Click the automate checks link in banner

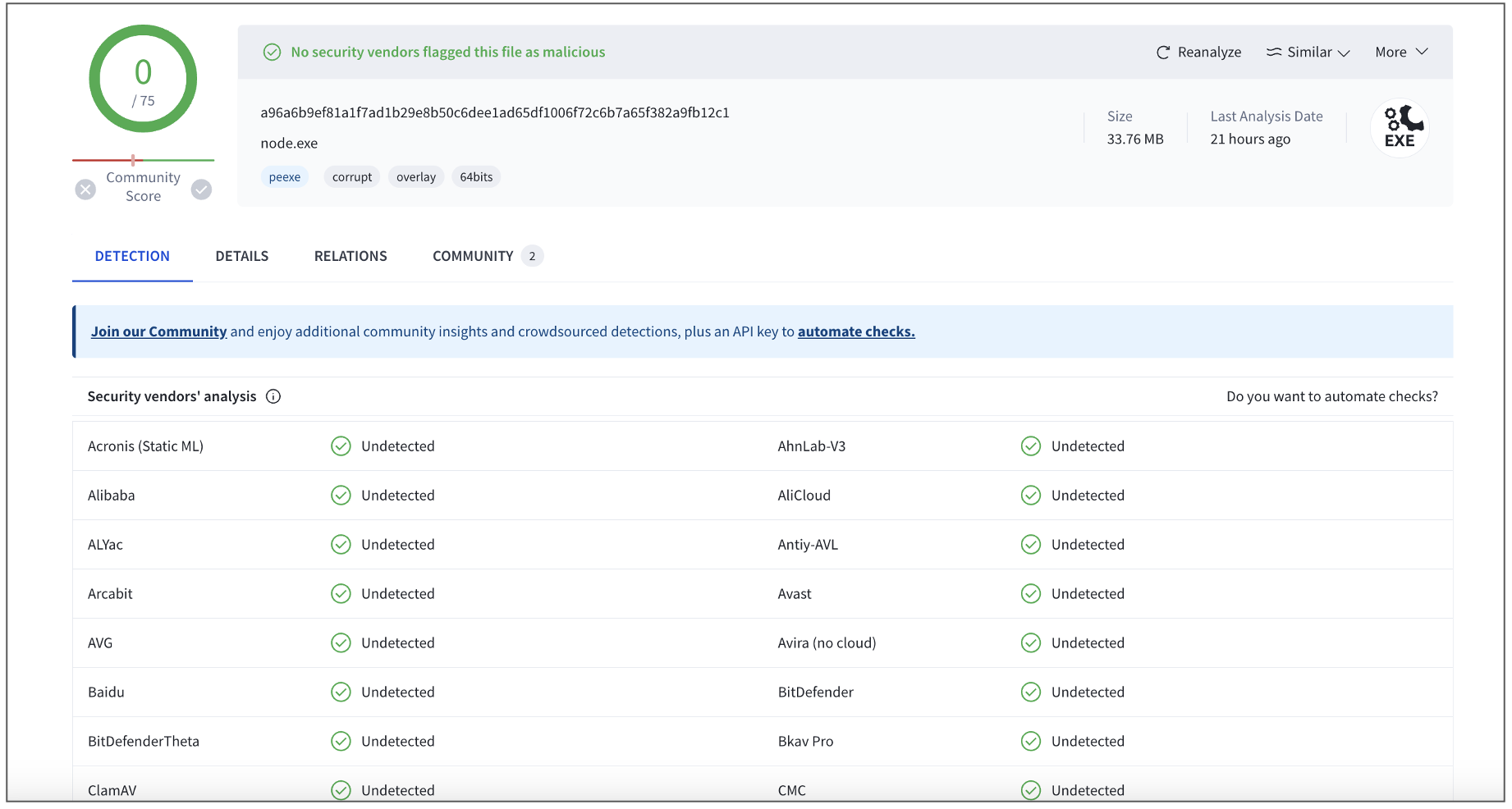coord(856,331)
